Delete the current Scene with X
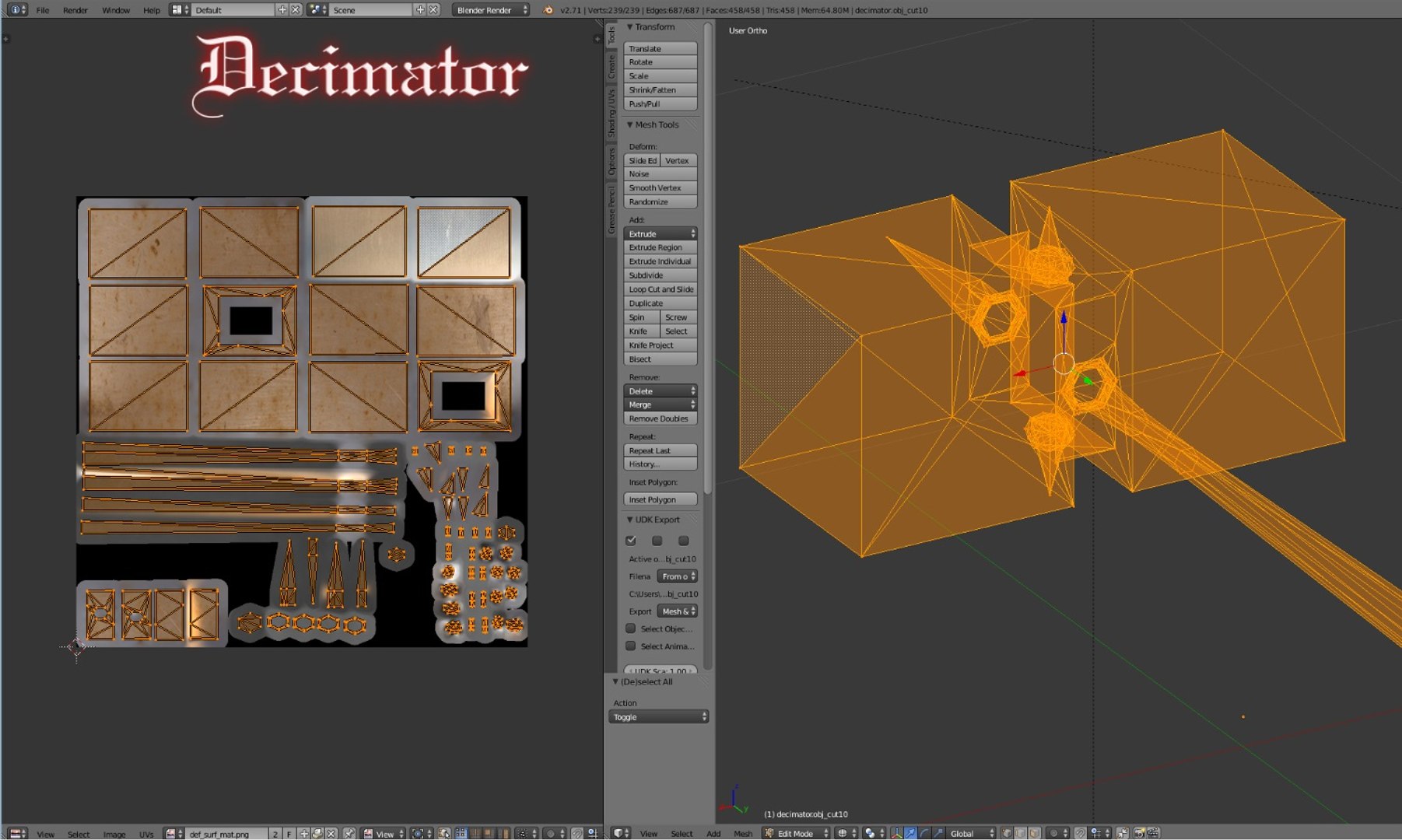 coord(434,10)
